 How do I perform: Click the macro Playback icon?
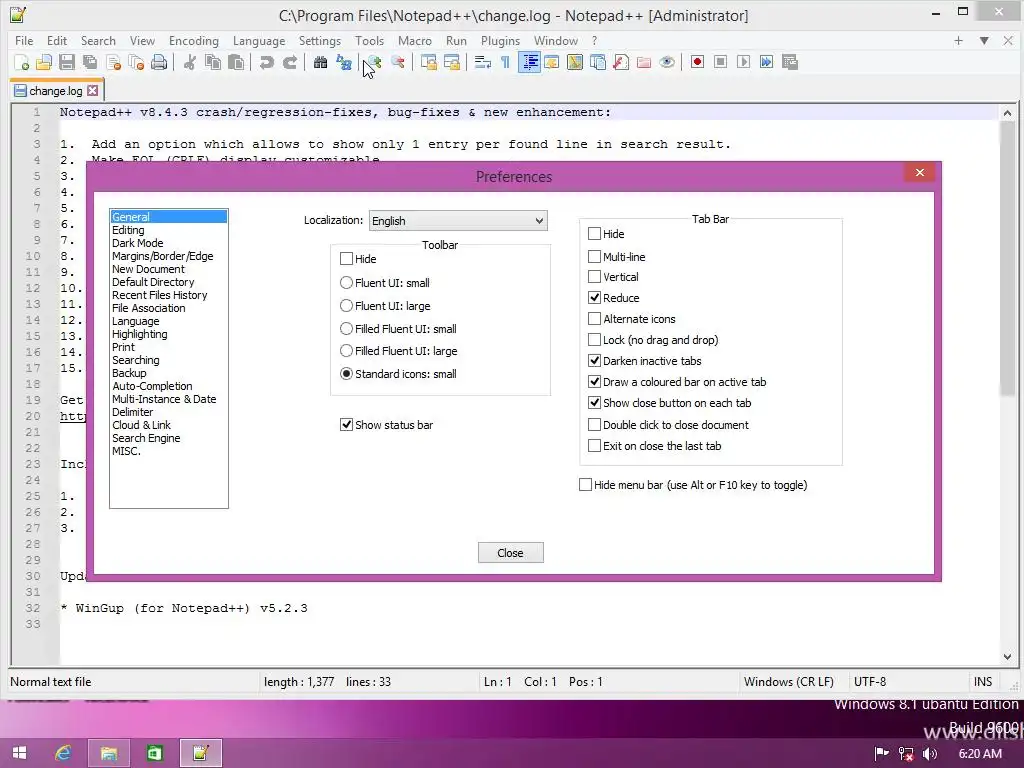pyautogui.click(x=743, y=62)
